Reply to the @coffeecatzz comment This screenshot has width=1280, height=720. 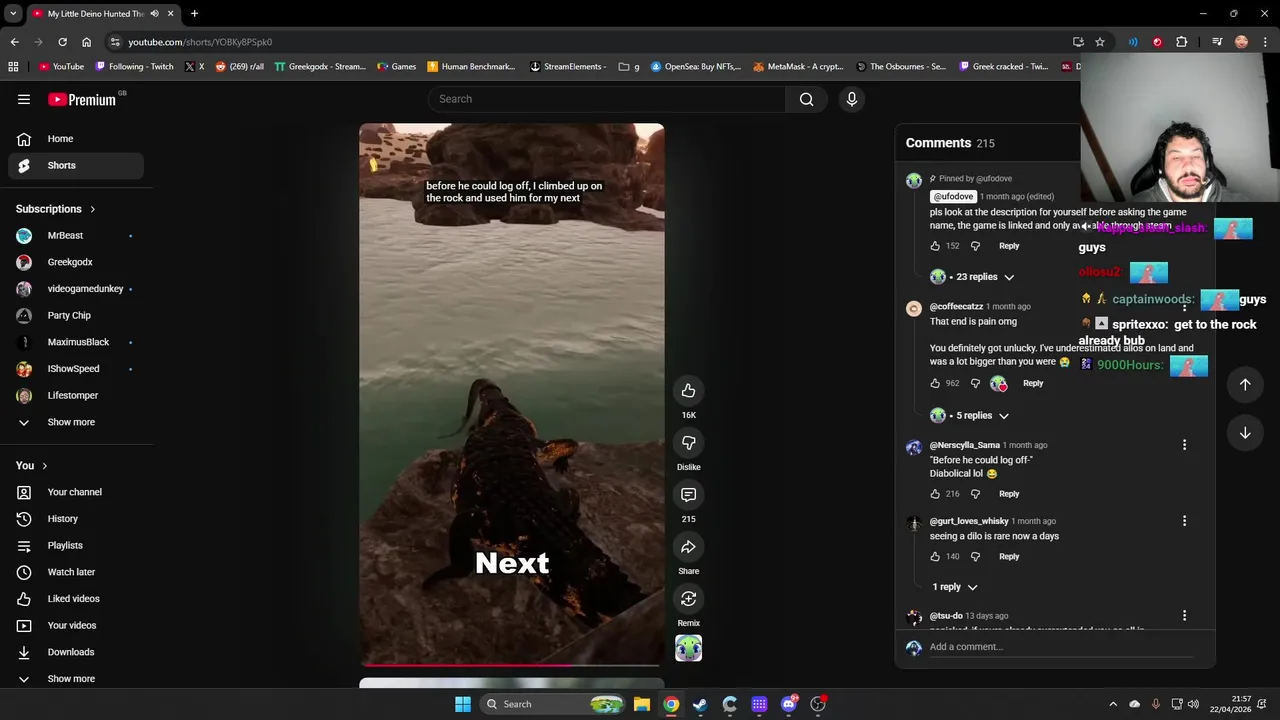(x=1033, y=383)
